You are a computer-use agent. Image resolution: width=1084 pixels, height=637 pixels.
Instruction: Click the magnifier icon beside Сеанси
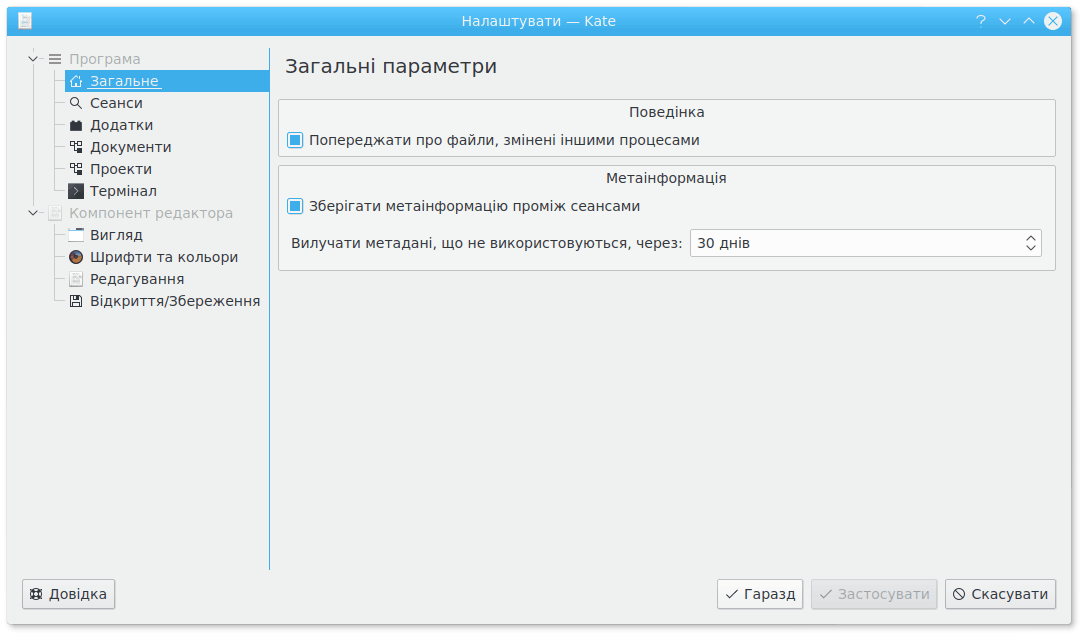76,103
